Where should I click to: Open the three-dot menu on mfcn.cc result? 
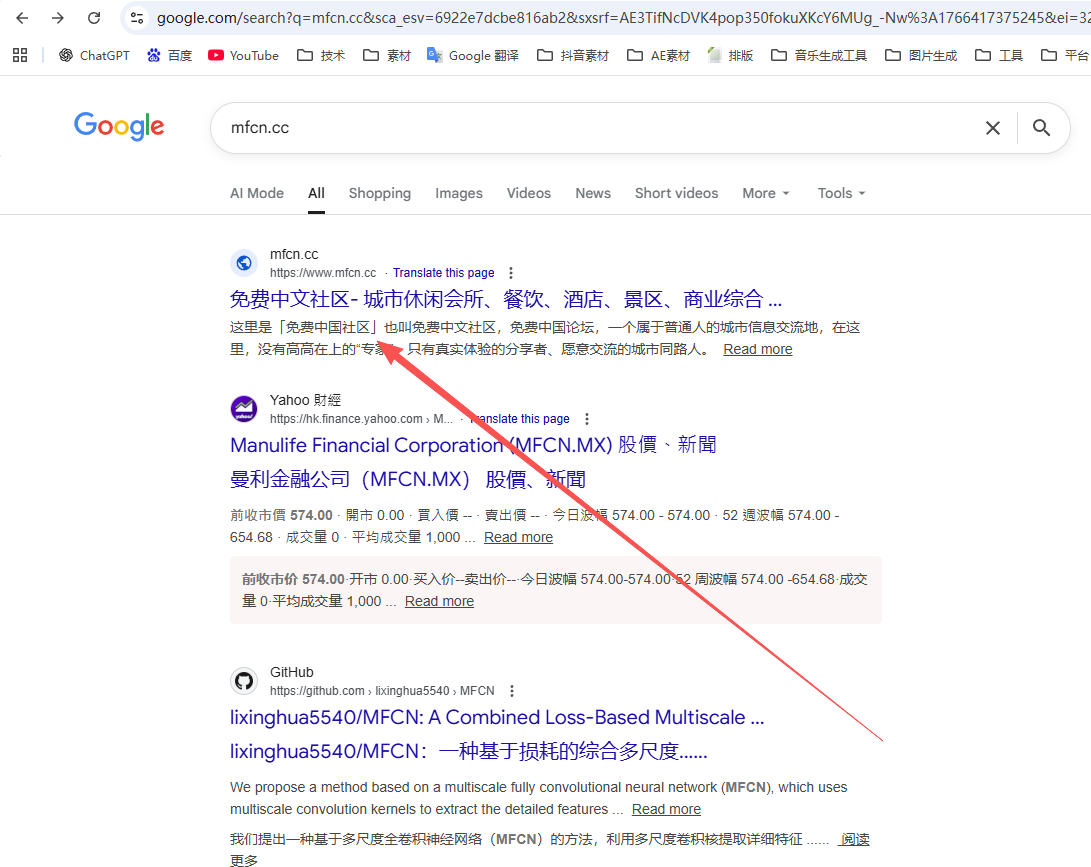[510, 272]
